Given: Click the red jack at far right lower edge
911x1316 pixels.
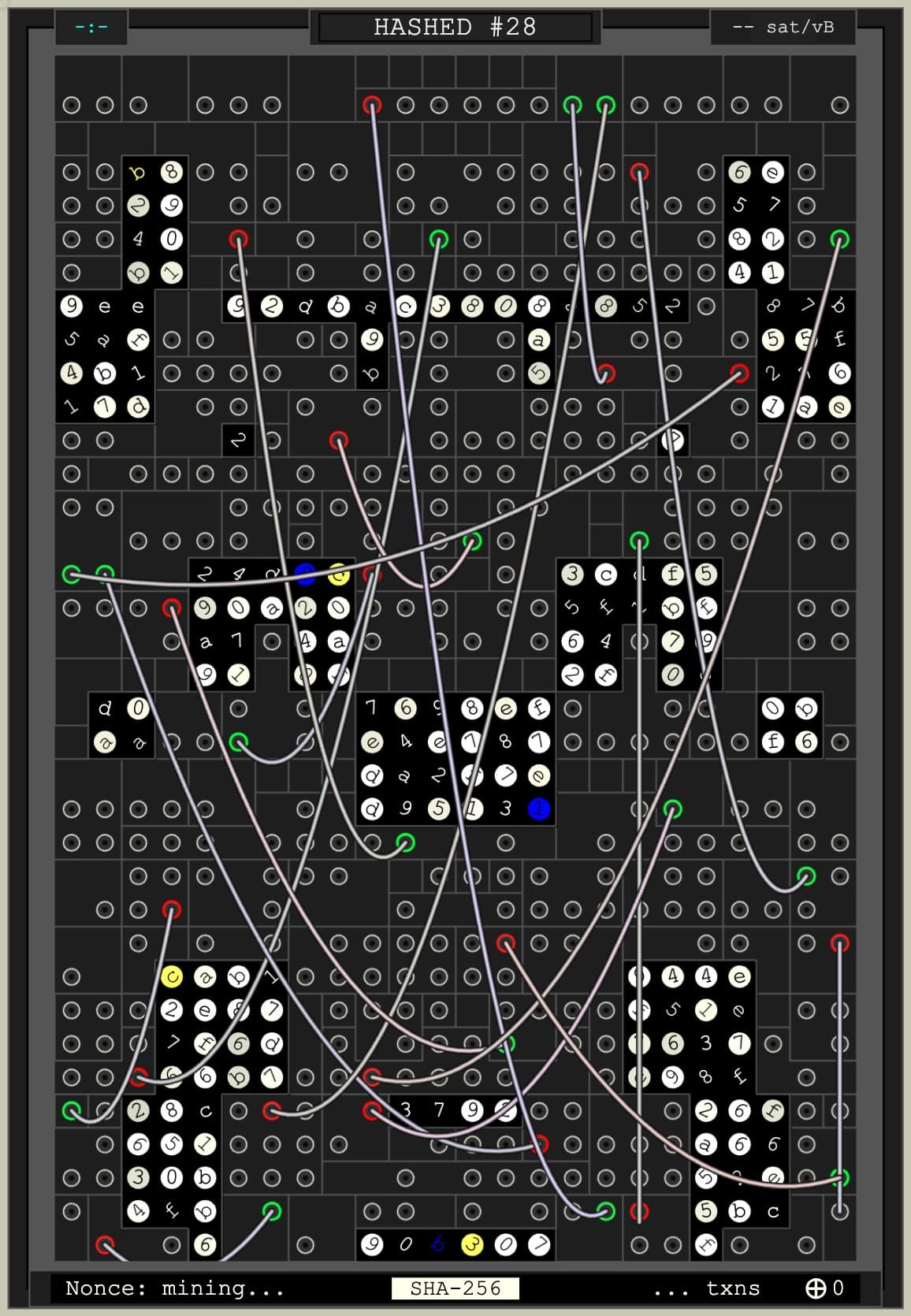Looking at the screenshot, I should point(840,943).
